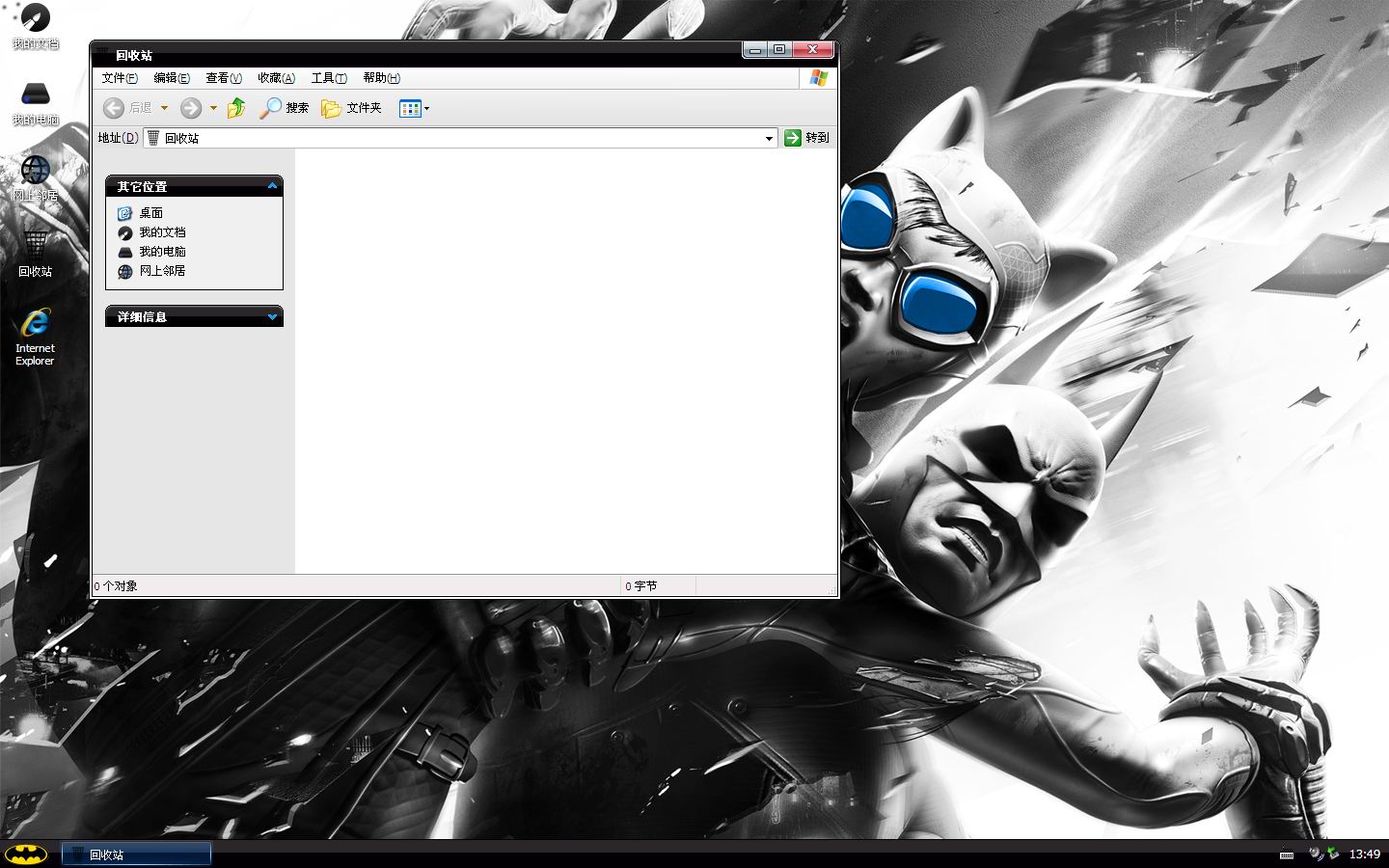Click the 我的文档 icon in side panel
This screenshot has height=868, width=1389.
coord(124,232)
